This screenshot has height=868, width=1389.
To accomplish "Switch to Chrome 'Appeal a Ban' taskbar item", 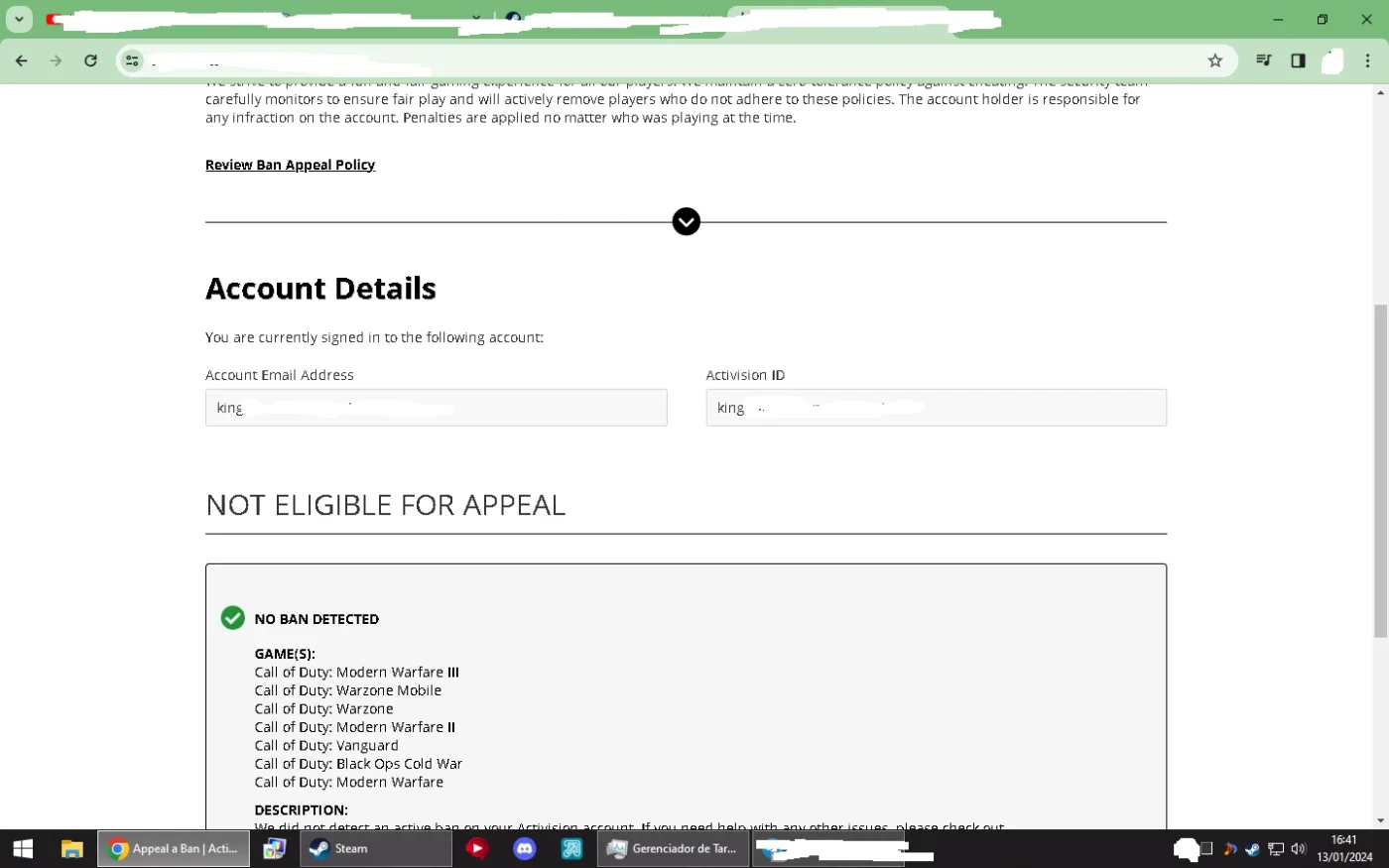I will (174, 849).
